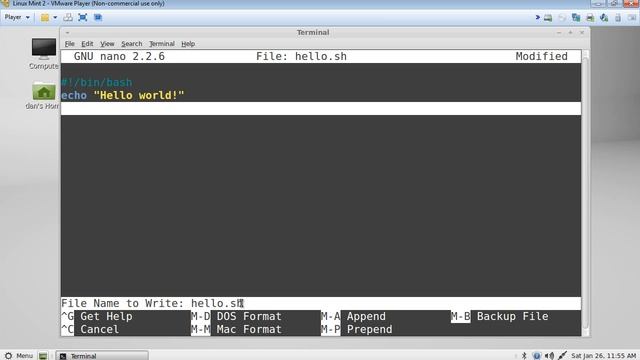The image size is (640, 360).
Task: Open the Terminal menu in menu bar
Action: 162,44
